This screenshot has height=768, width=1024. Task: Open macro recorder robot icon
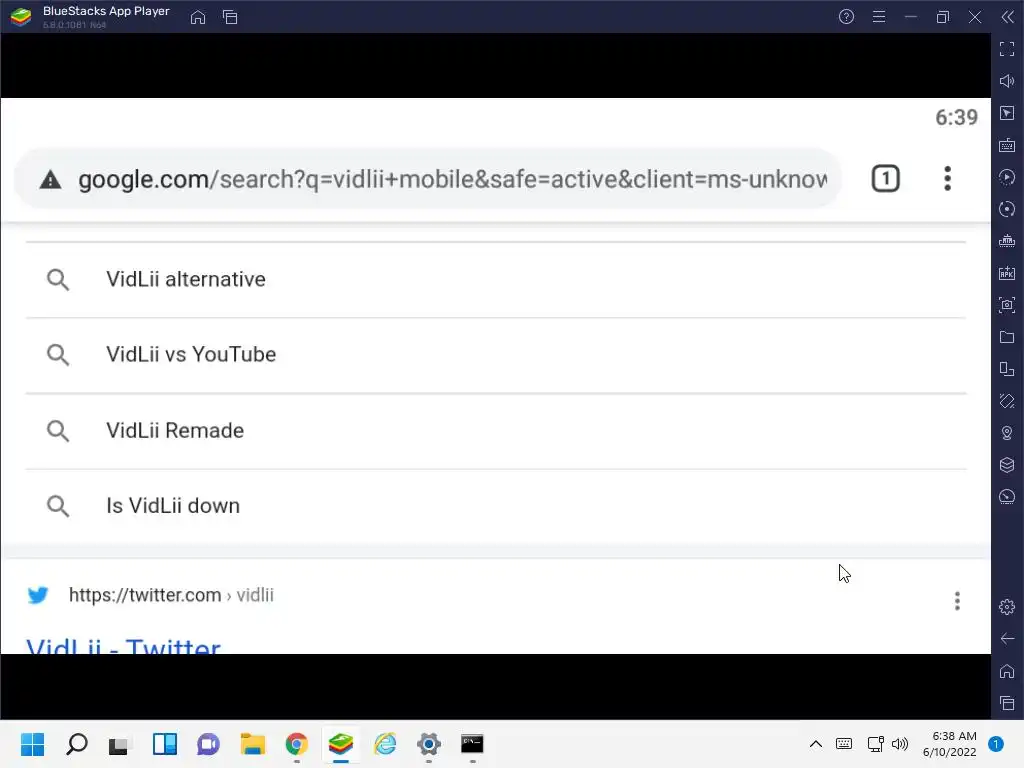[x=1007, y=241]
